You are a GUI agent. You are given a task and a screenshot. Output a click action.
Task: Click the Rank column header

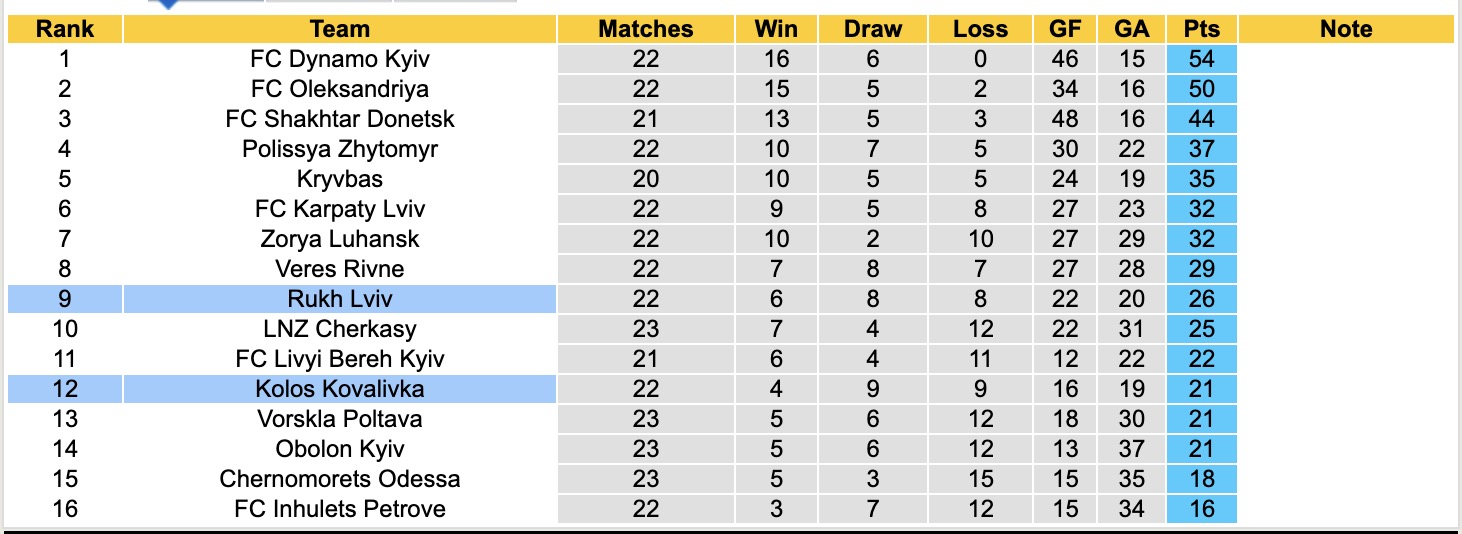click(x=64, y=29)
